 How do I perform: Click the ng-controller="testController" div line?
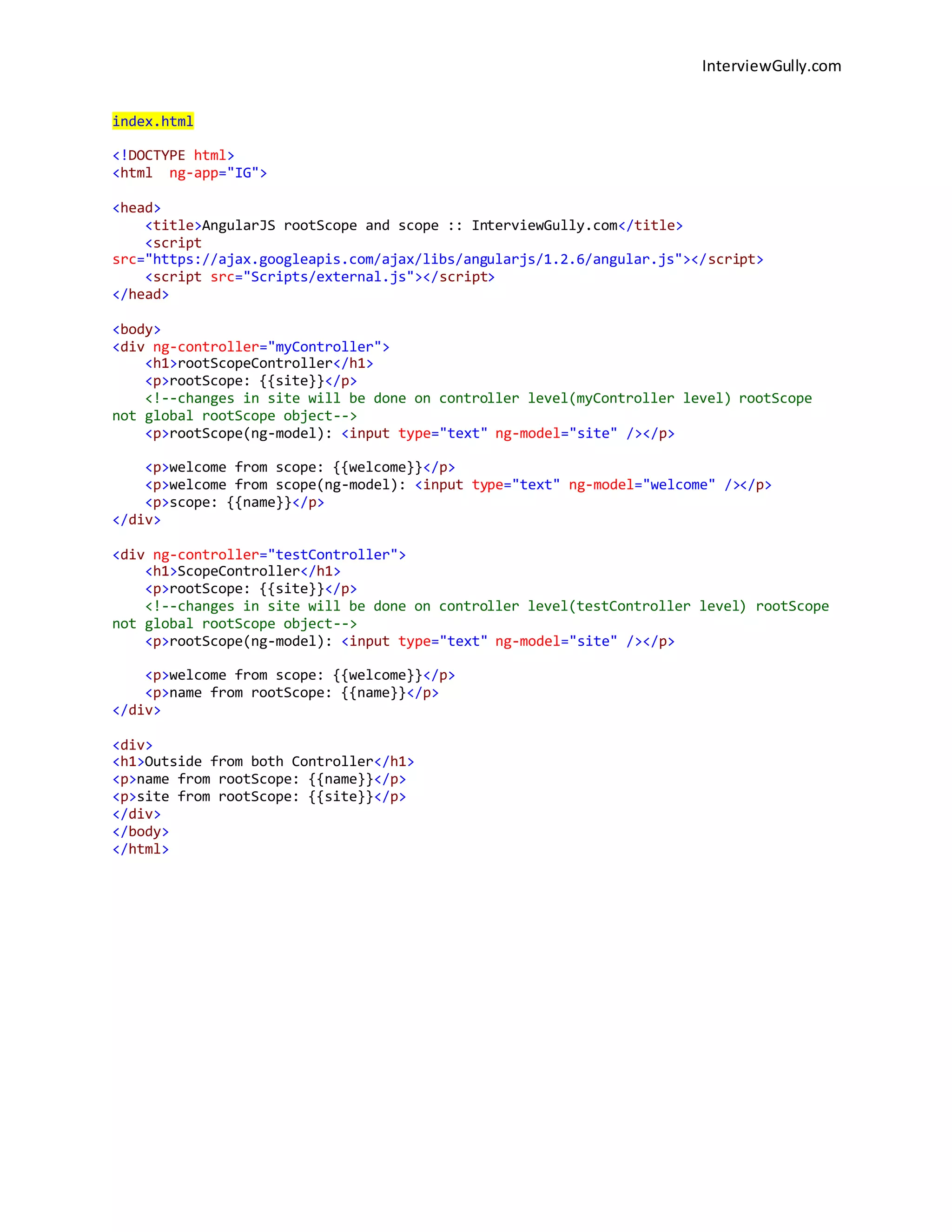(259, 555)
